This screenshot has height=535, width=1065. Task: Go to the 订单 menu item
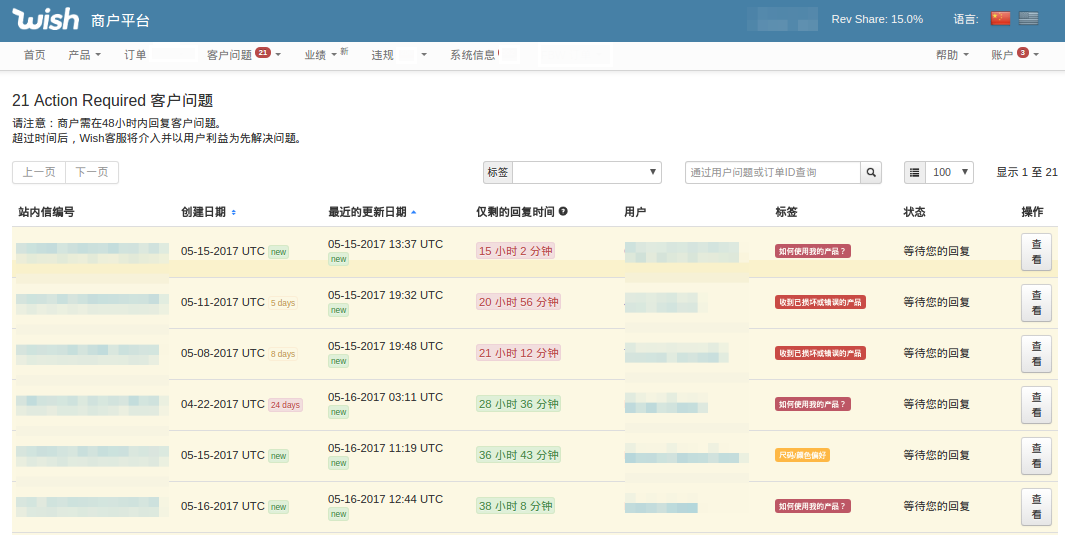pos(135,55)
